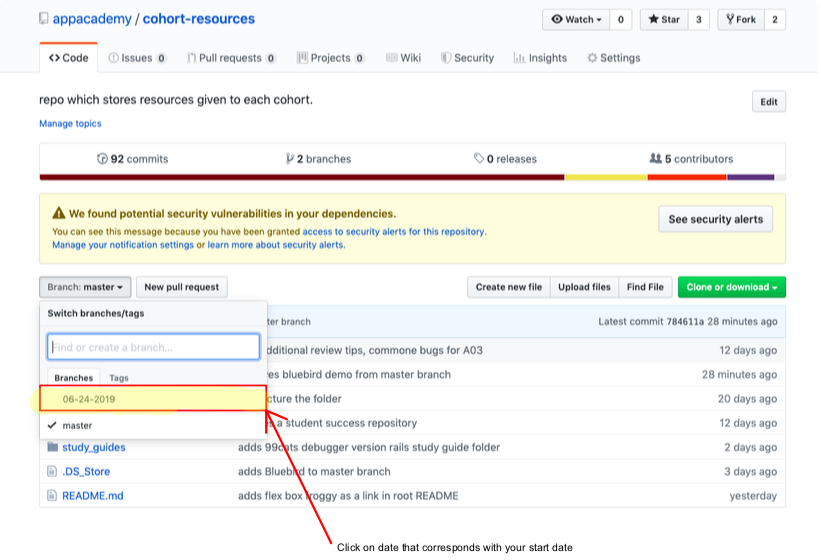Open the Security tab
The image size is (821, 560).
[x=468, y=58]
